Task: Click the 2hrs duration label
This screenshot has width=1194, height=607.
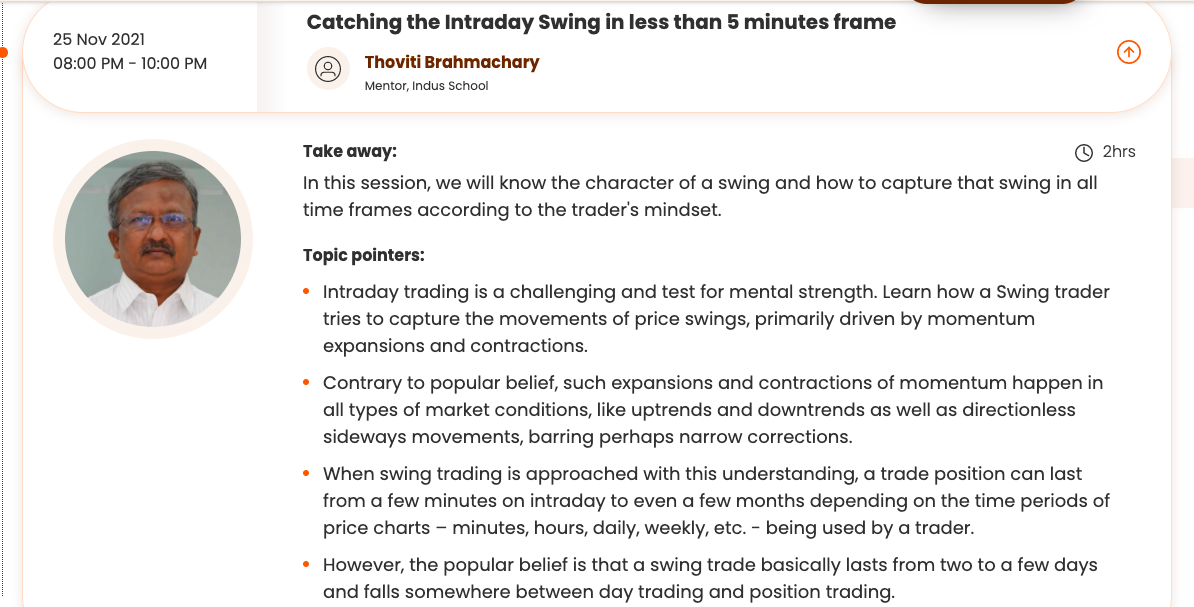Action: coord(1119,152)
